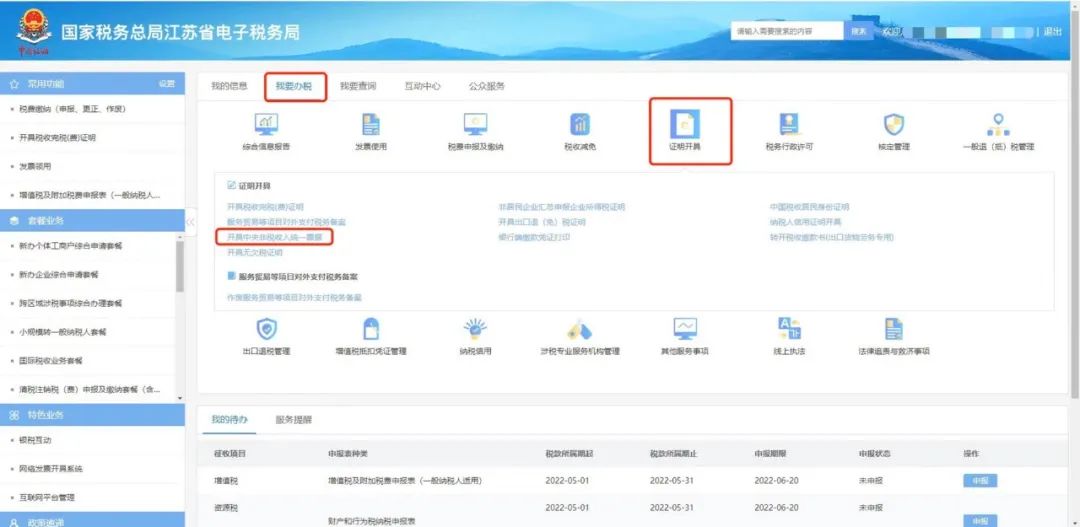The height and width of the screenshot is (527, 1080).
Task: Open 开具税收完税(费)证明 link in the 证明开具 panel
Action: (x=265, y=207)
